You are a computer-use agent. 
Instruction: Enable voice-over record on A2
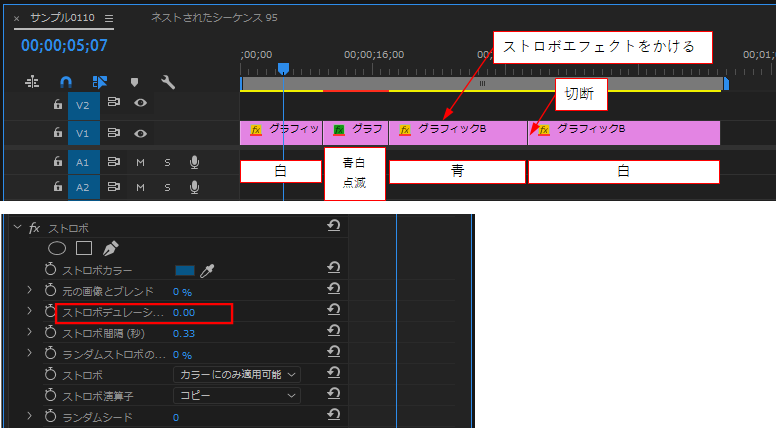coord(194,187)
